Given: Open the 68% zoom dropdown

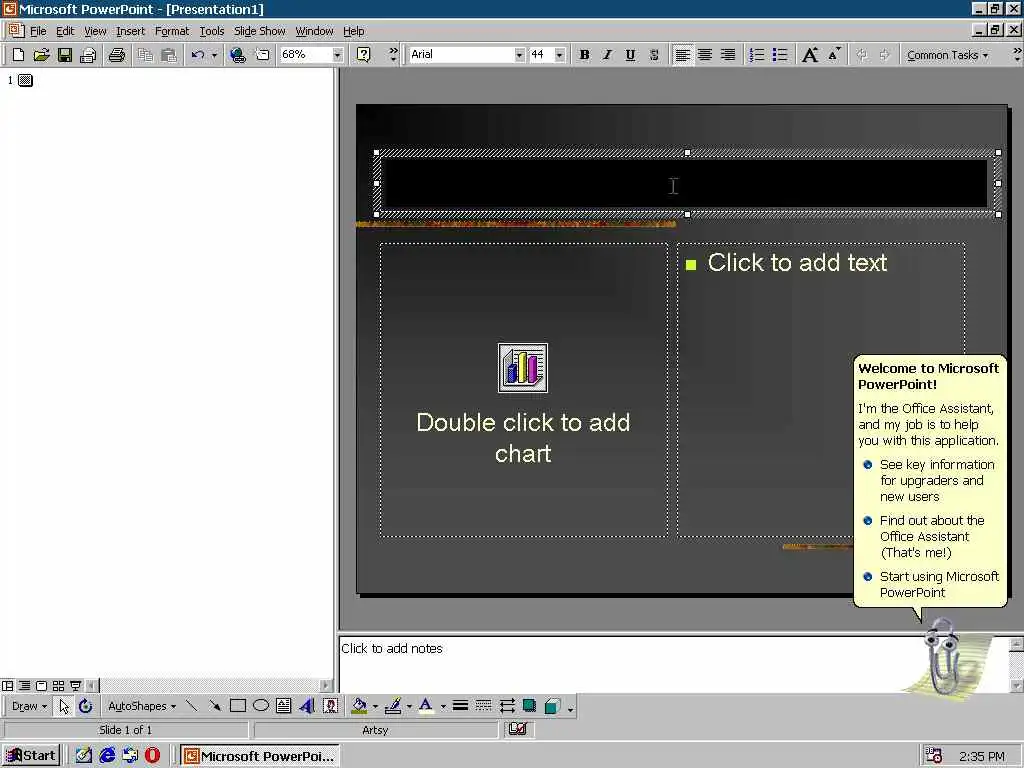Looking at the screenshot, I should [x=337, y=55].
